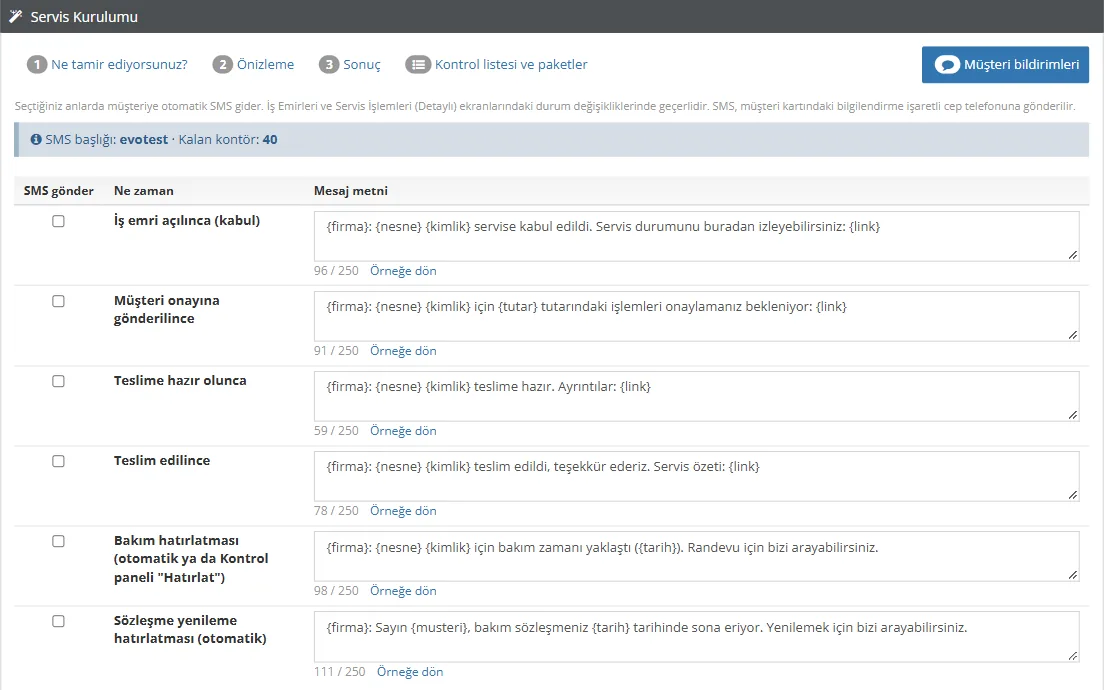Screen dimensions: 1104x690
Task: Click the 96 / 250 character counter
Action: pos(336,271)
